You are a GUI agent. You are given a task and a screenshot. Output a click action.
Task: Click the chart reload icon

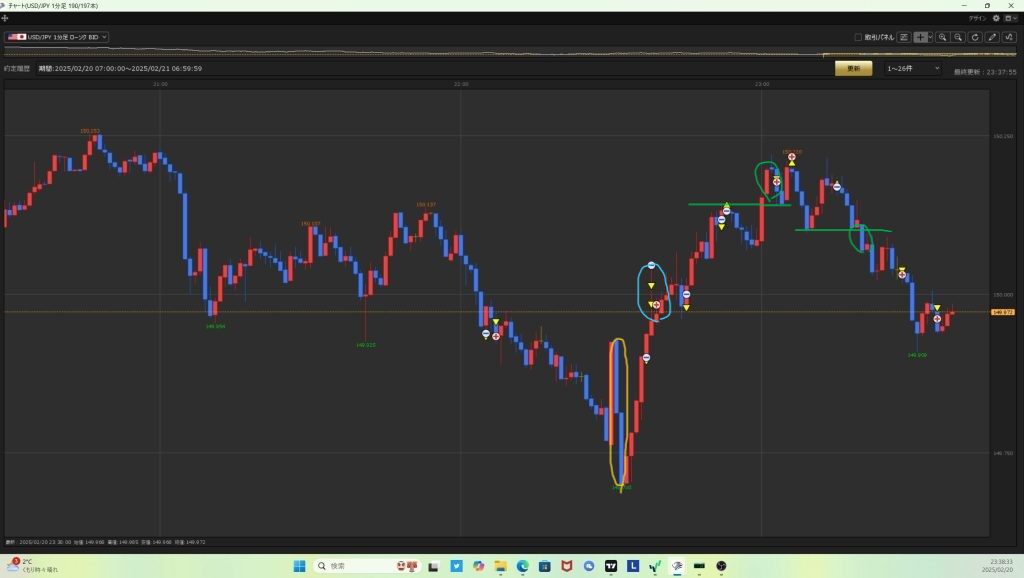click(975, 37)
